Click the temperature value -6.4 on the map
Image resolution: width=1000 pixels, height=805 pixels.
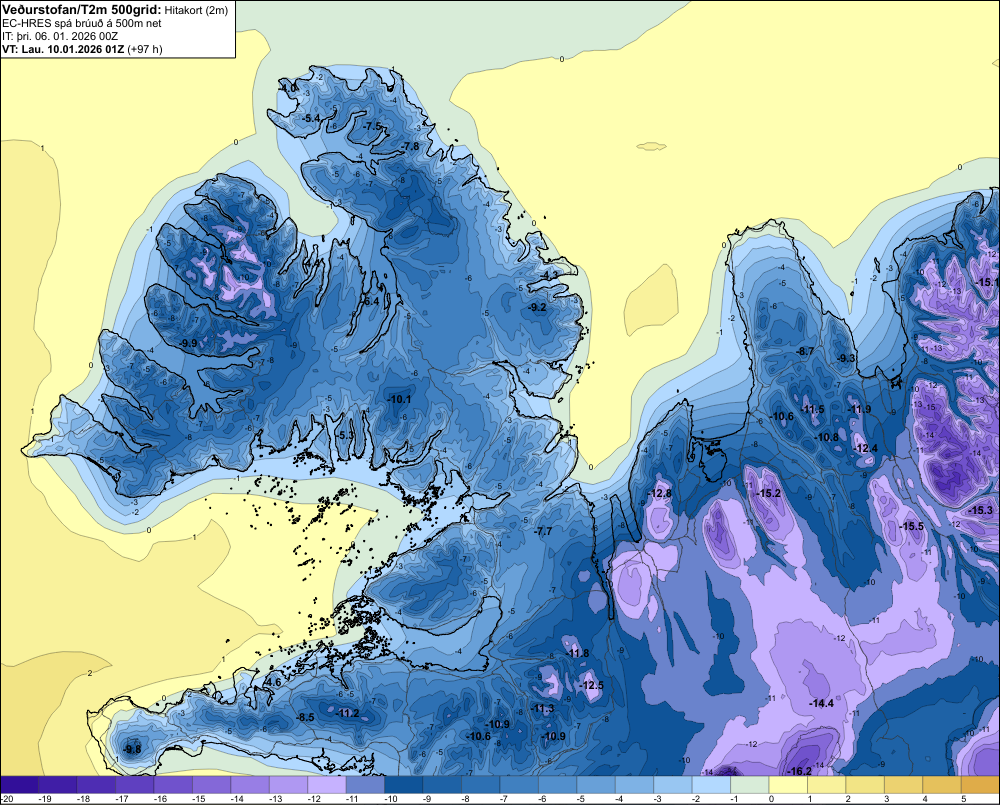point(370,301)
